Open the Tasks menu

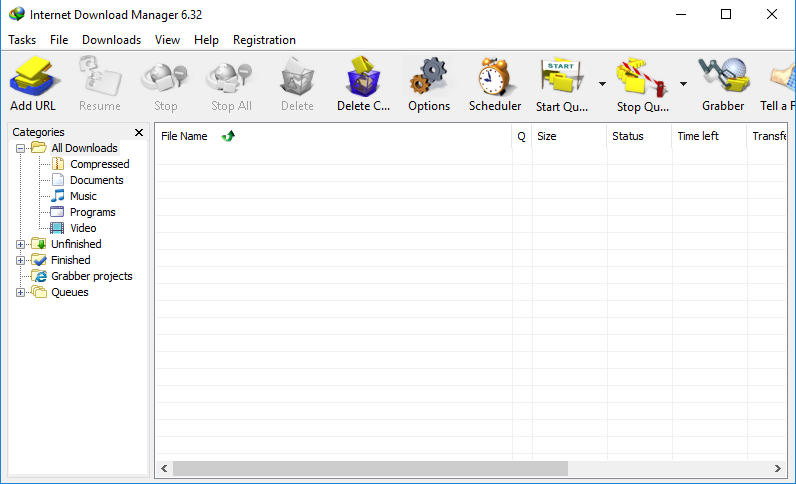click(x=22, y=40)
